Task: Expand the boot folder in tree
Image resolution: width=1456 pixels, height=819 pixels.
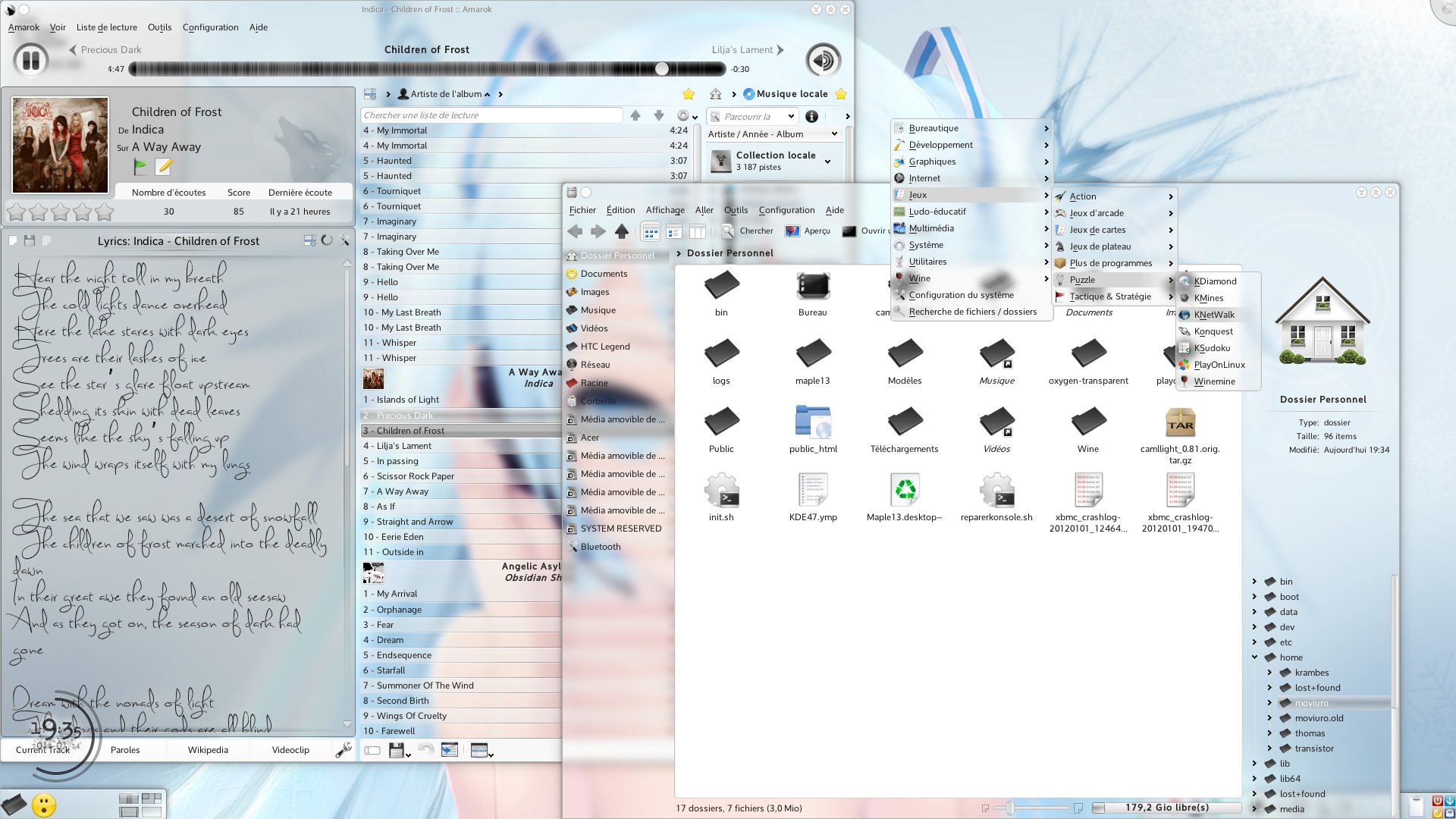Action: click(x=1254, y=597)
